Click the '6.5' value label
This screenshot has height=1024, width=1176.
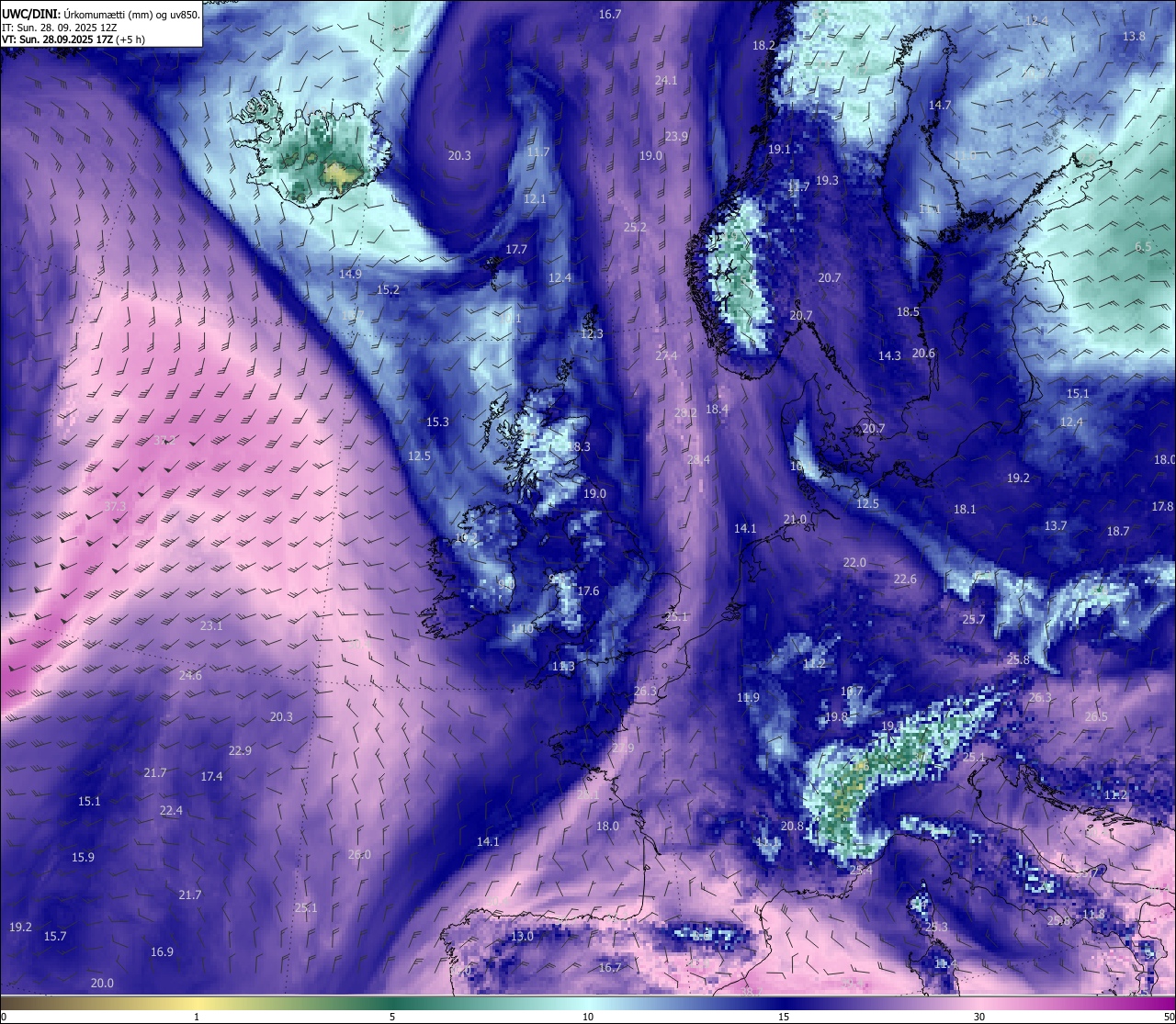pyautogui.click(x=1143, y=246)
